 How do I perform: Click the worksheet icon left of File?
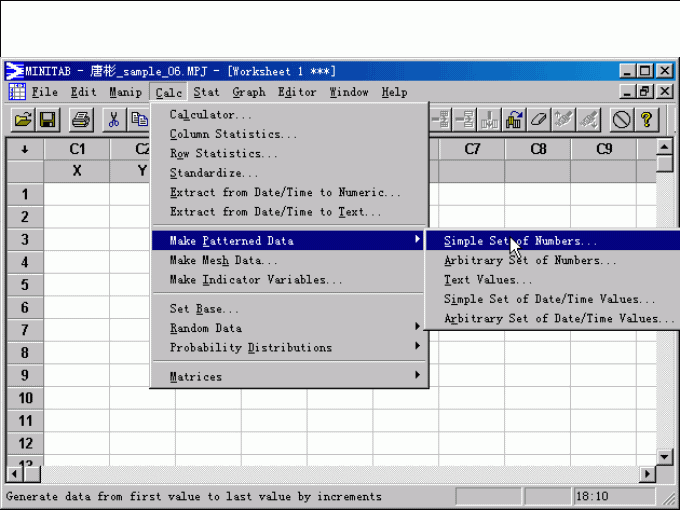click(17, 92)
